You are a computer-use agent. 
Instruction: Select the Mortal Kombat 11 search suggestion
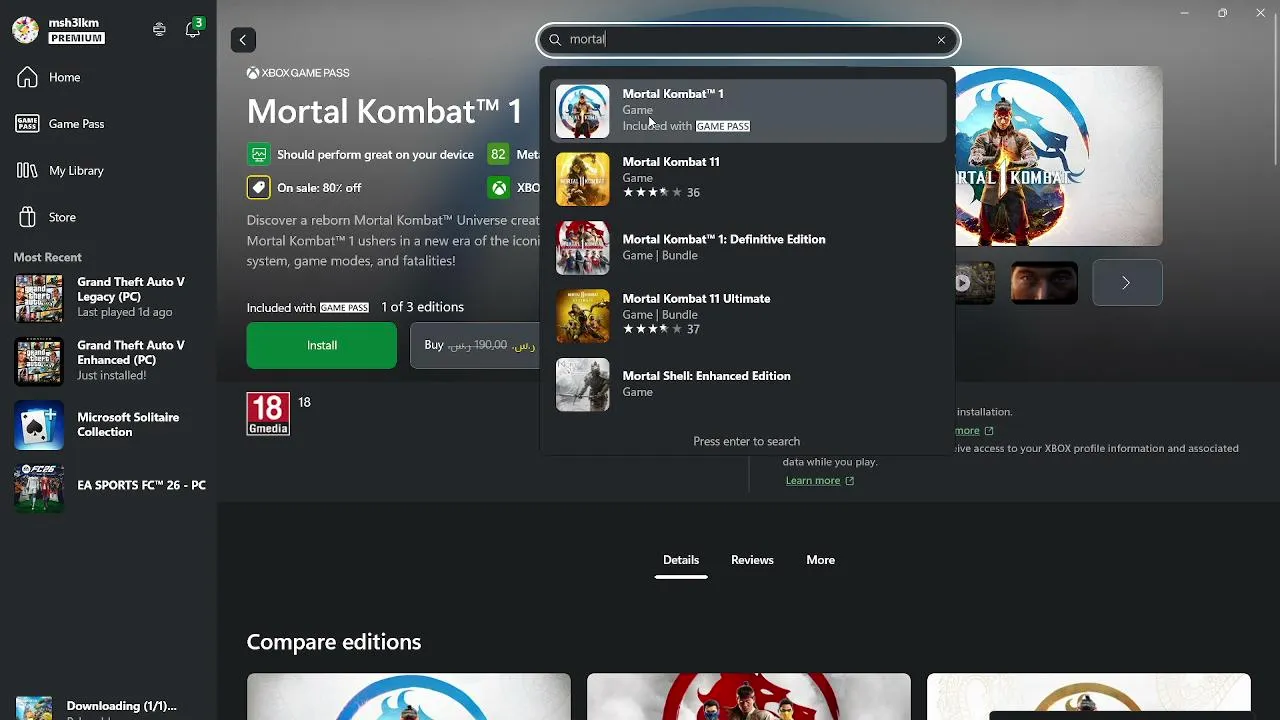pos(748,178)
